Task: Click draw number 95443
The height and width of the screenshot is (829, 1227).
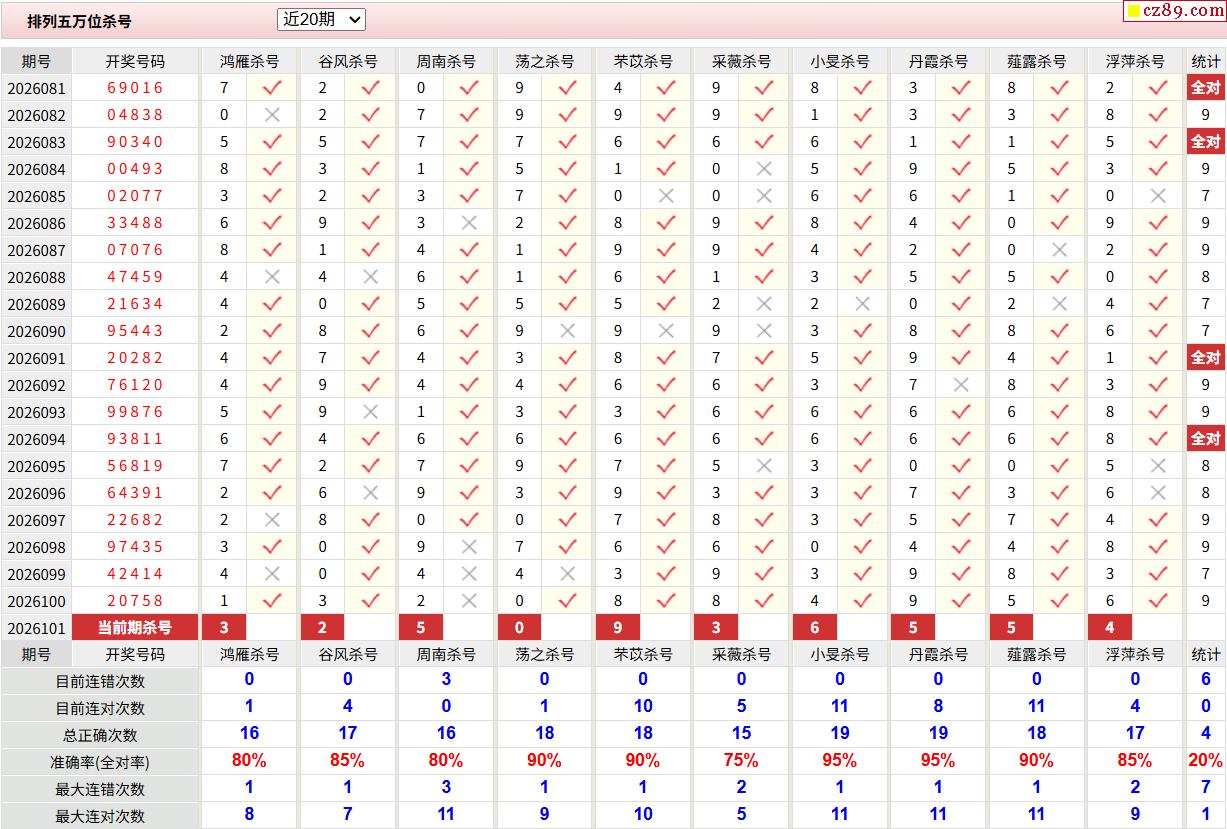Action: click(135, 331)
